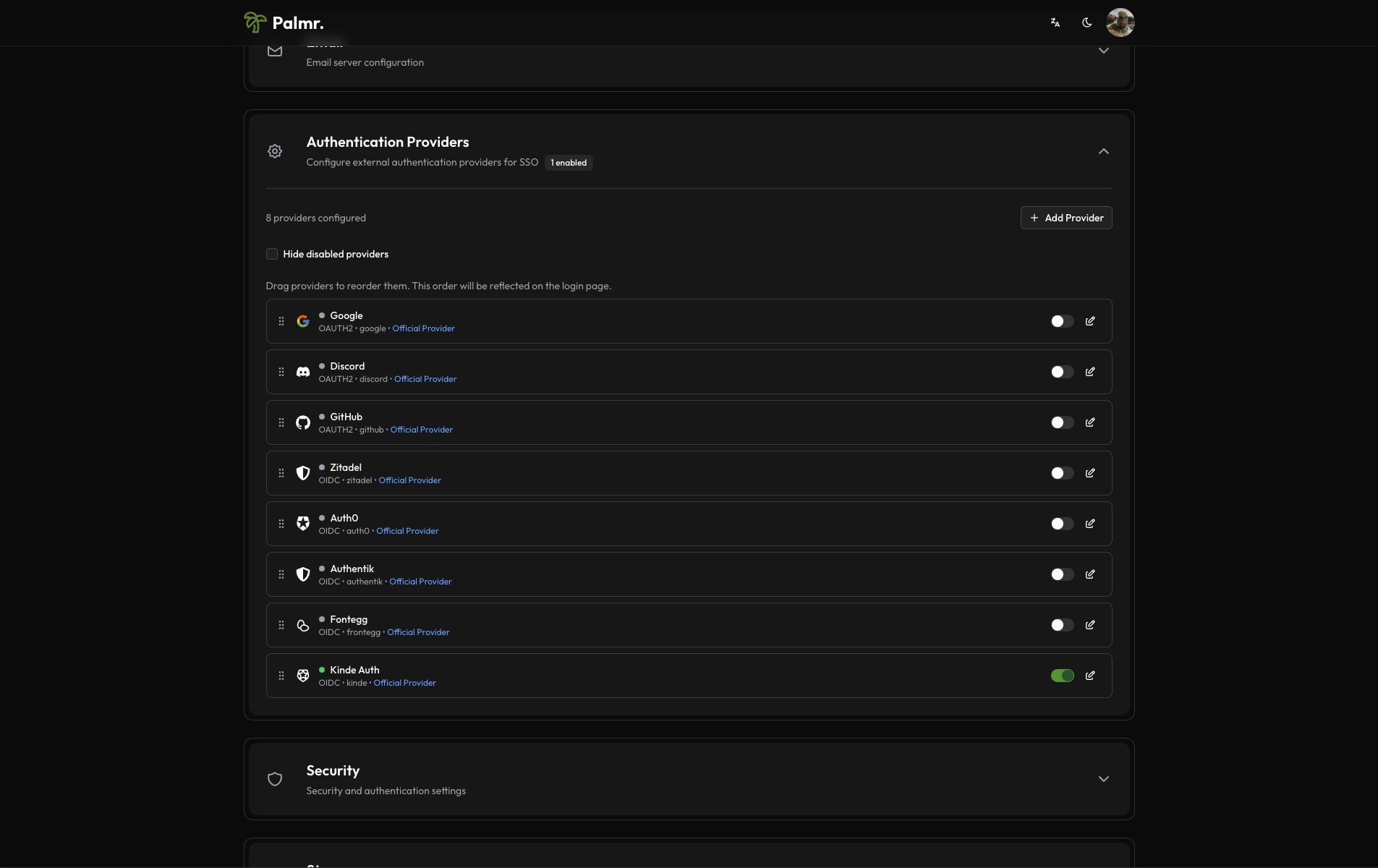The width and height of the screenshot is (1378, 868).
Task: Grab the Auth0 provider drag handle
Action: [281, 524]
